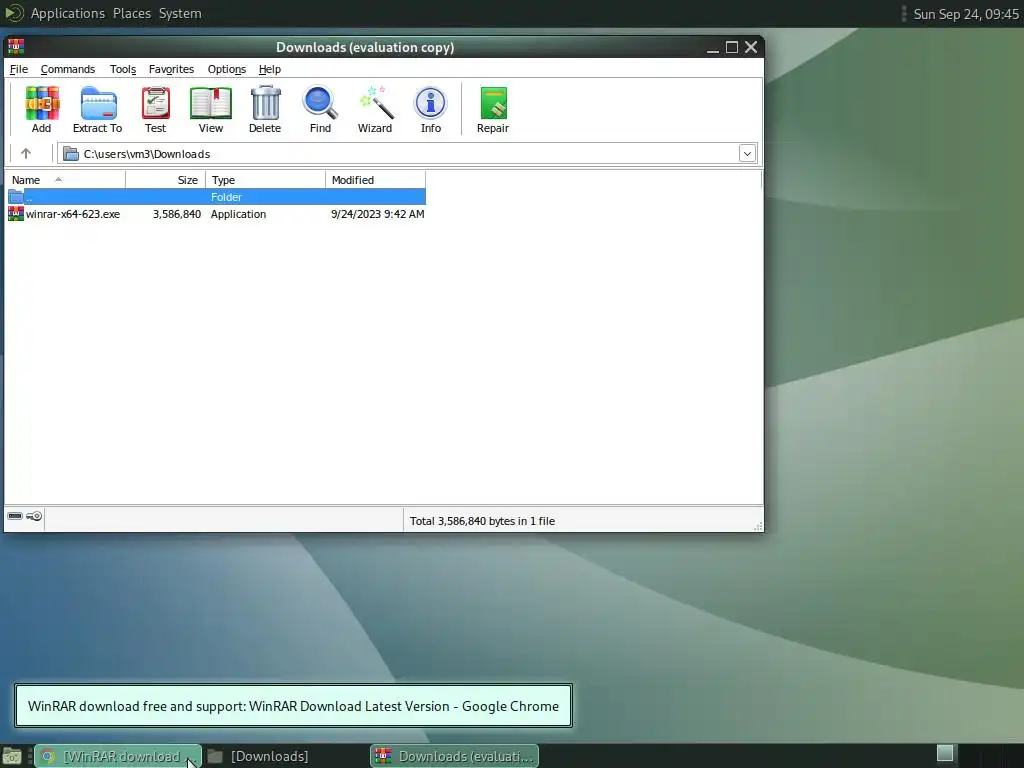Image resolution: width=1024 pixels, height=768 pixels.
Task: Open the Favorites menu
Action: 171,69
